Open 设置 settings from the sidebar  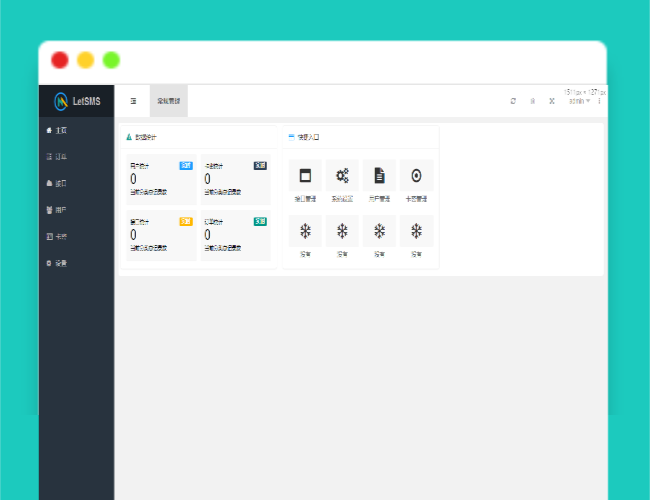(x=58, y=264)
